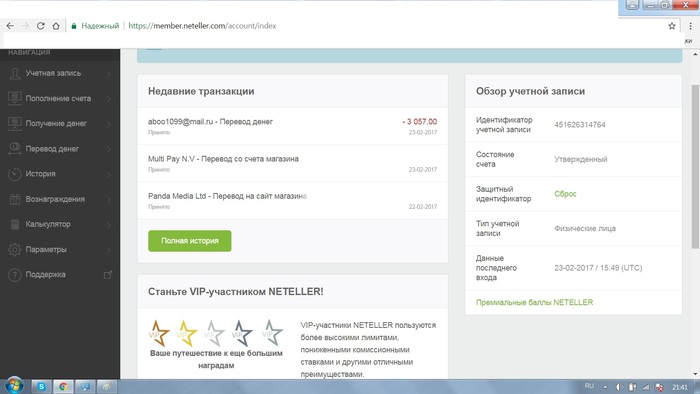
Task: Open Skype from the taskbar
Action: point(42,386)
